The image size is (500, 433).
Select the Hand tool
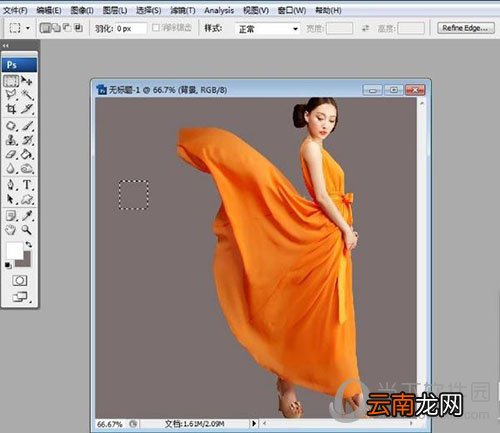[x=11, y=230]
